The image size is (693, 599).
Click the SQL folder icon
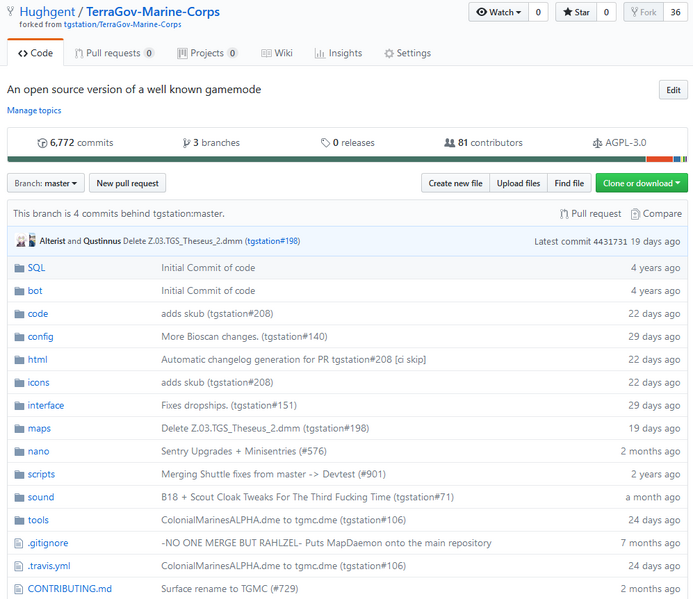(x=19, y=268)
